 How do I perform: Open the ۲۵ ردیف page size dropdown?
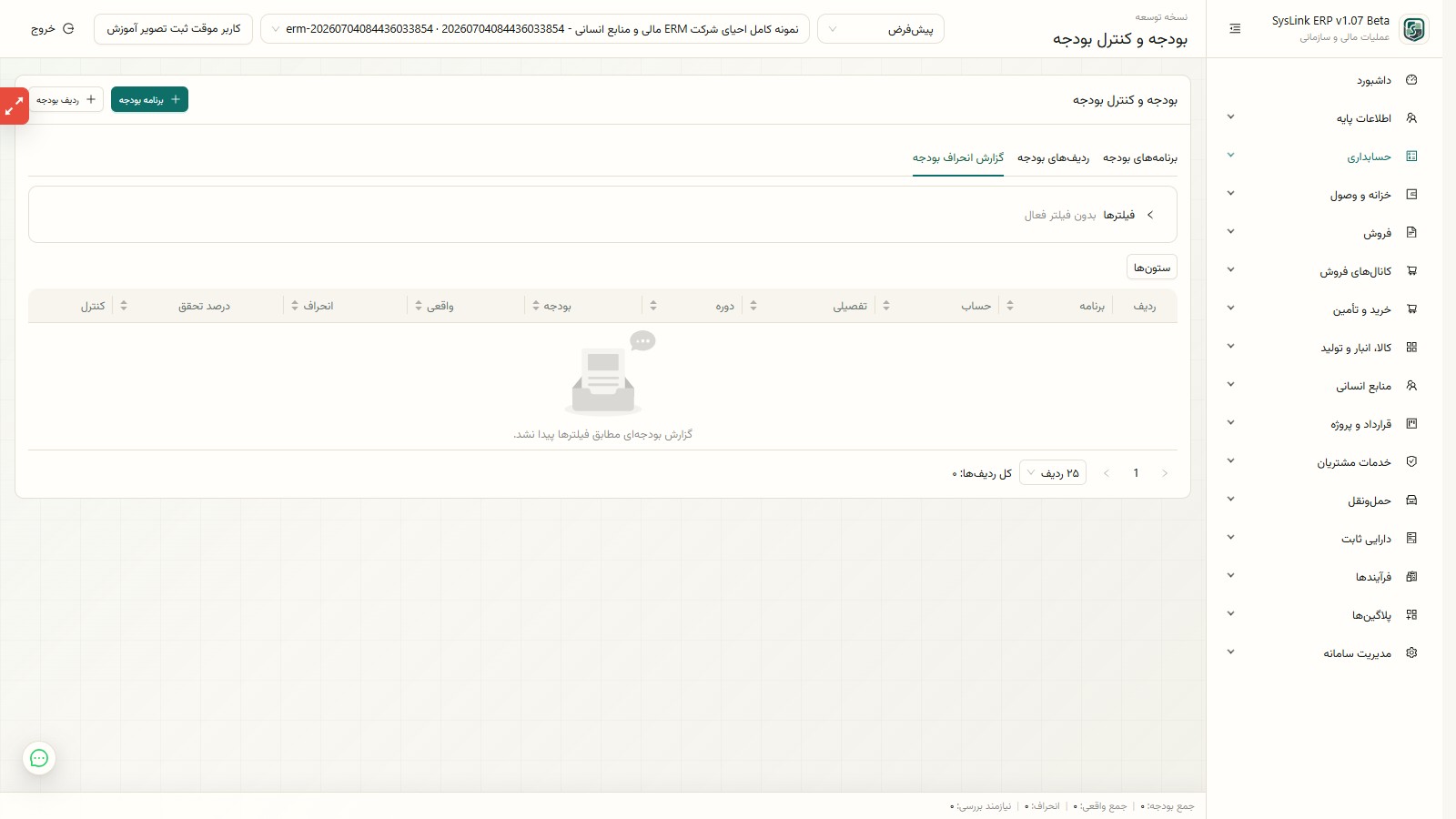[x=1053, y=473]
